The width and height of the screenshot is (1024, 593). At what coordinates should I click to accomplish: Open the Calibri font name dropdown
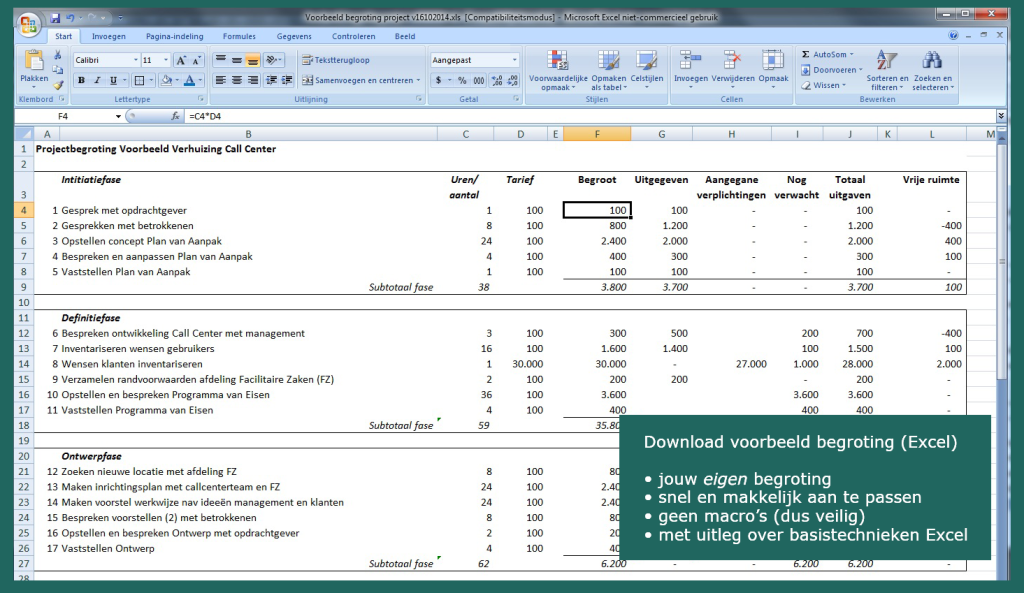(136, 60)
